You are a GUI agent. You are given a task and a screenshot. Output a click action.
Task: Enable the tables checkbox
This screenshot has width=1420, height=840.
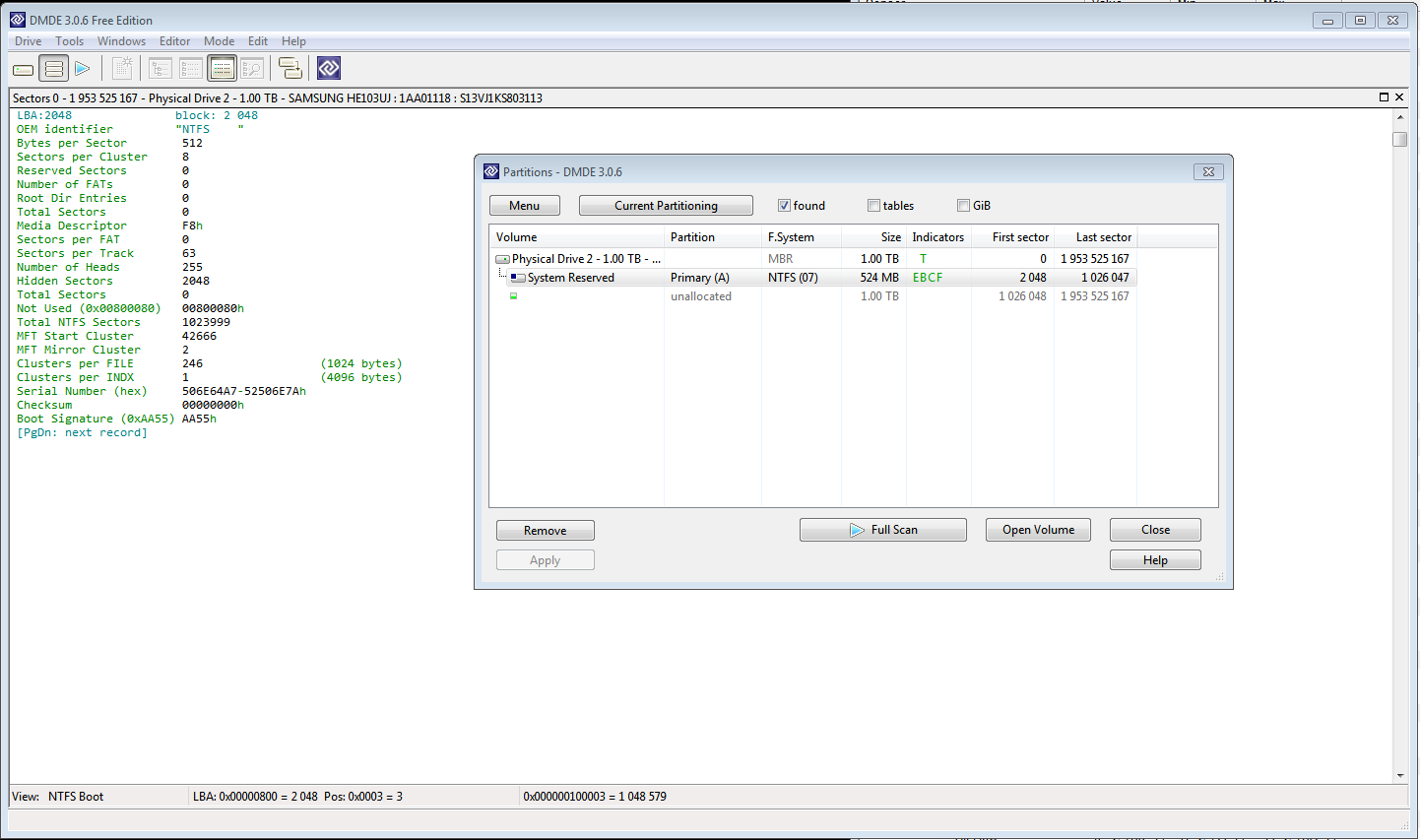[873, 206]
